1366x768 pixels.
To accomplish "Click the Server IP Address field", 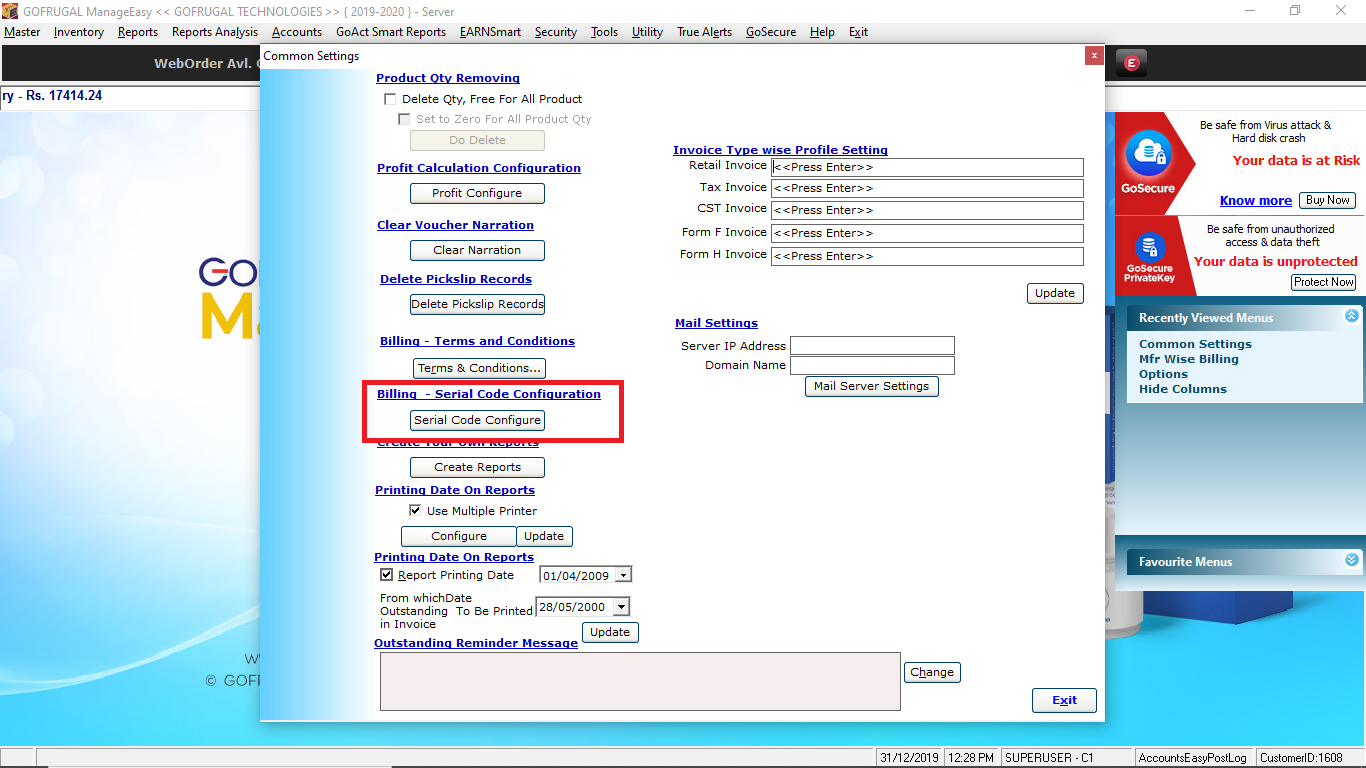I will click(x=872, y=346).
